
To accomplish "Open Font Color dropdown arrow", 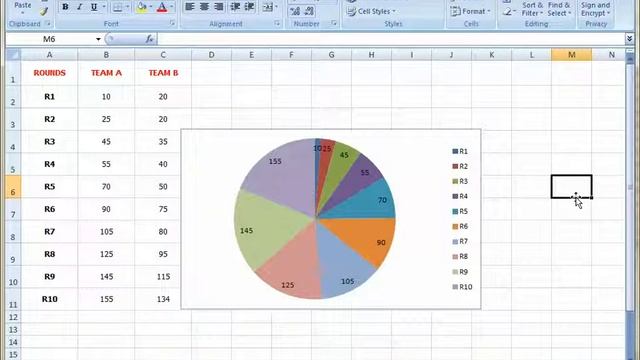I will [x=171, y=7].
